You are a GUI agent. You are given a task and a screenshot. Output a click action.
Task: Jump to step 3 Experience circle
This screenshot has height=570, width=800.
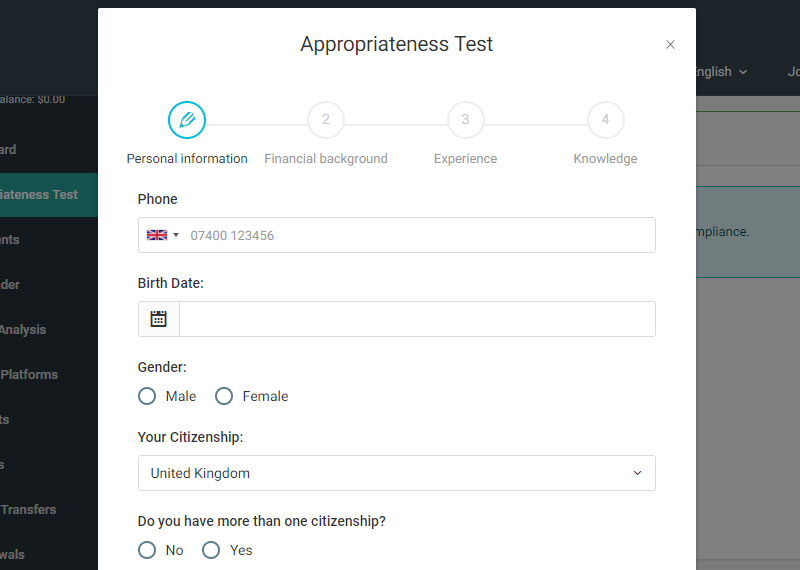click(x=465, y=120)
